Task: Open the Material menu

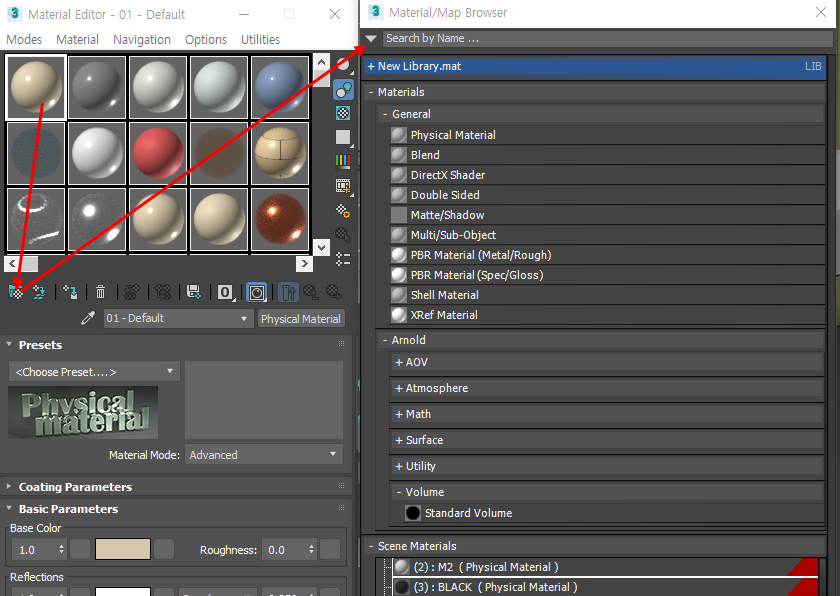Action: click(78, 40)
